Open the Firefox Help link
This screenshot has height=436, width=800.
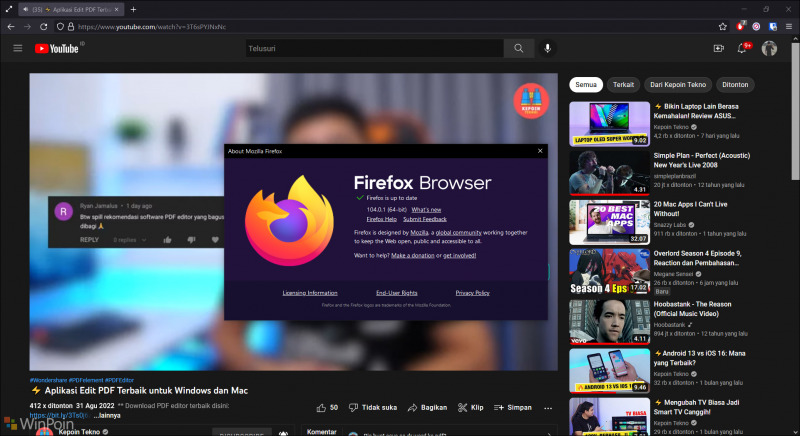pyautogui.click(x=381, y=219)
